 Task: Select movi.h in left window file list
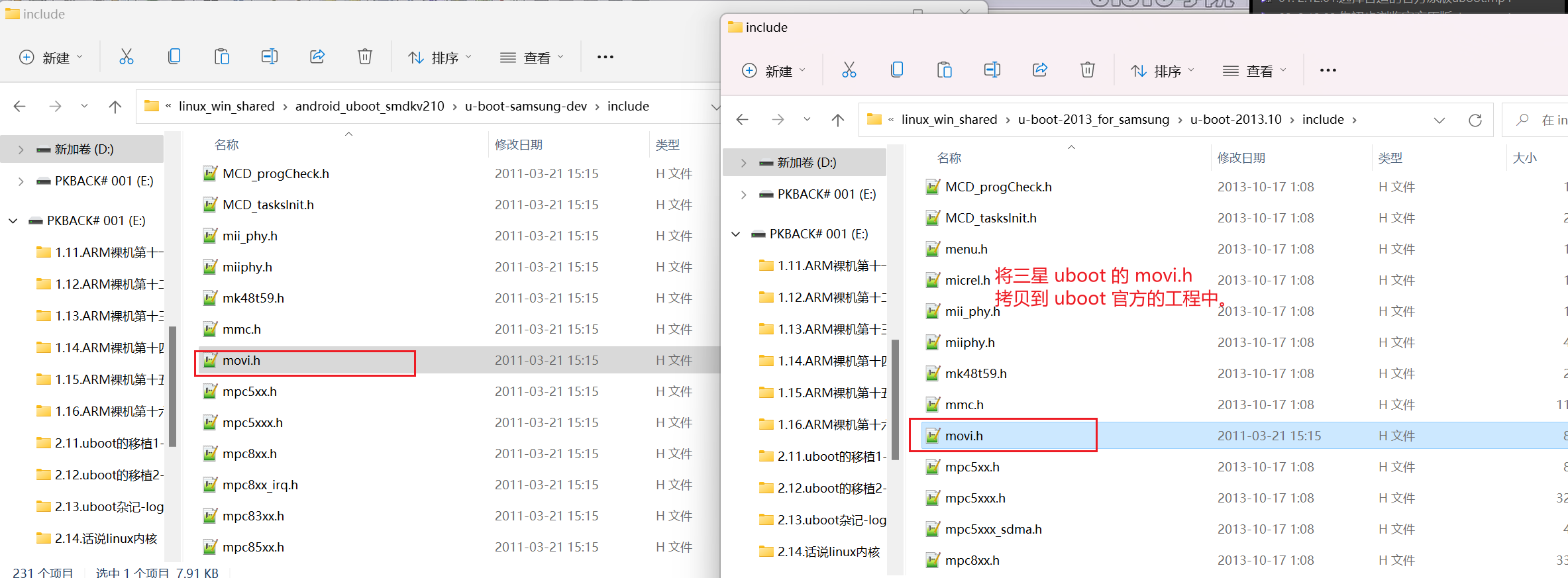coord(458,360)
